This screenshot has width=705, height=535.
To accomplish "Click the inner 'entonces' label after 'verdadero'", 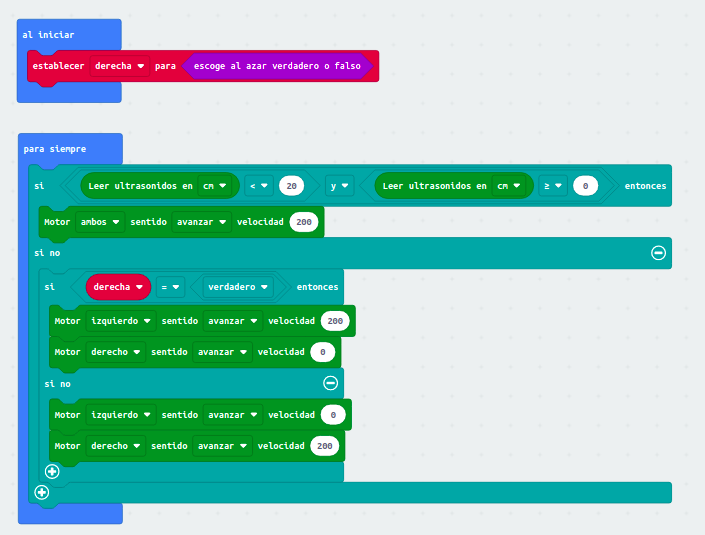I will pos(317,287).
